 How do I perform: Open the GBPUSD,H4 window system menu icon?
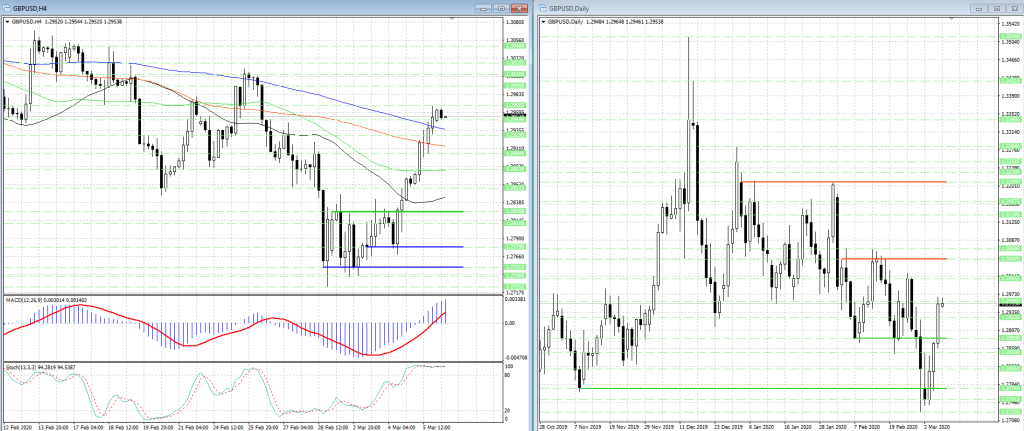[x=6, y=8]
